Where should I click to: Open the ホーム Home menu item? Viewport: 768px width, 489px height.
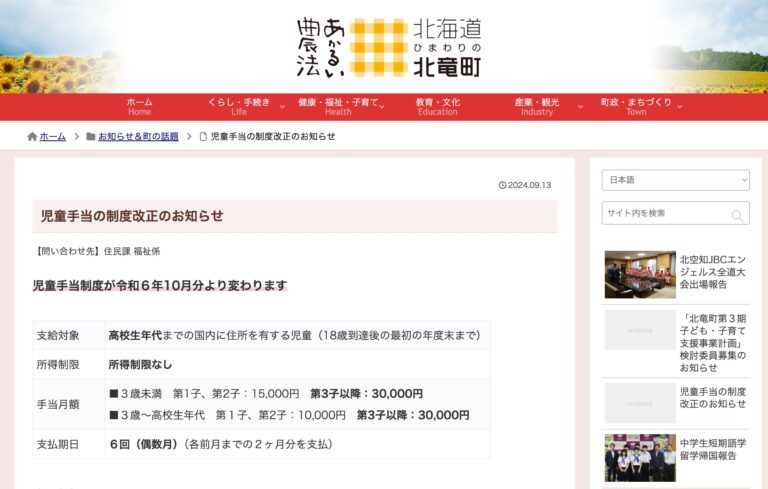click(140, 106)
